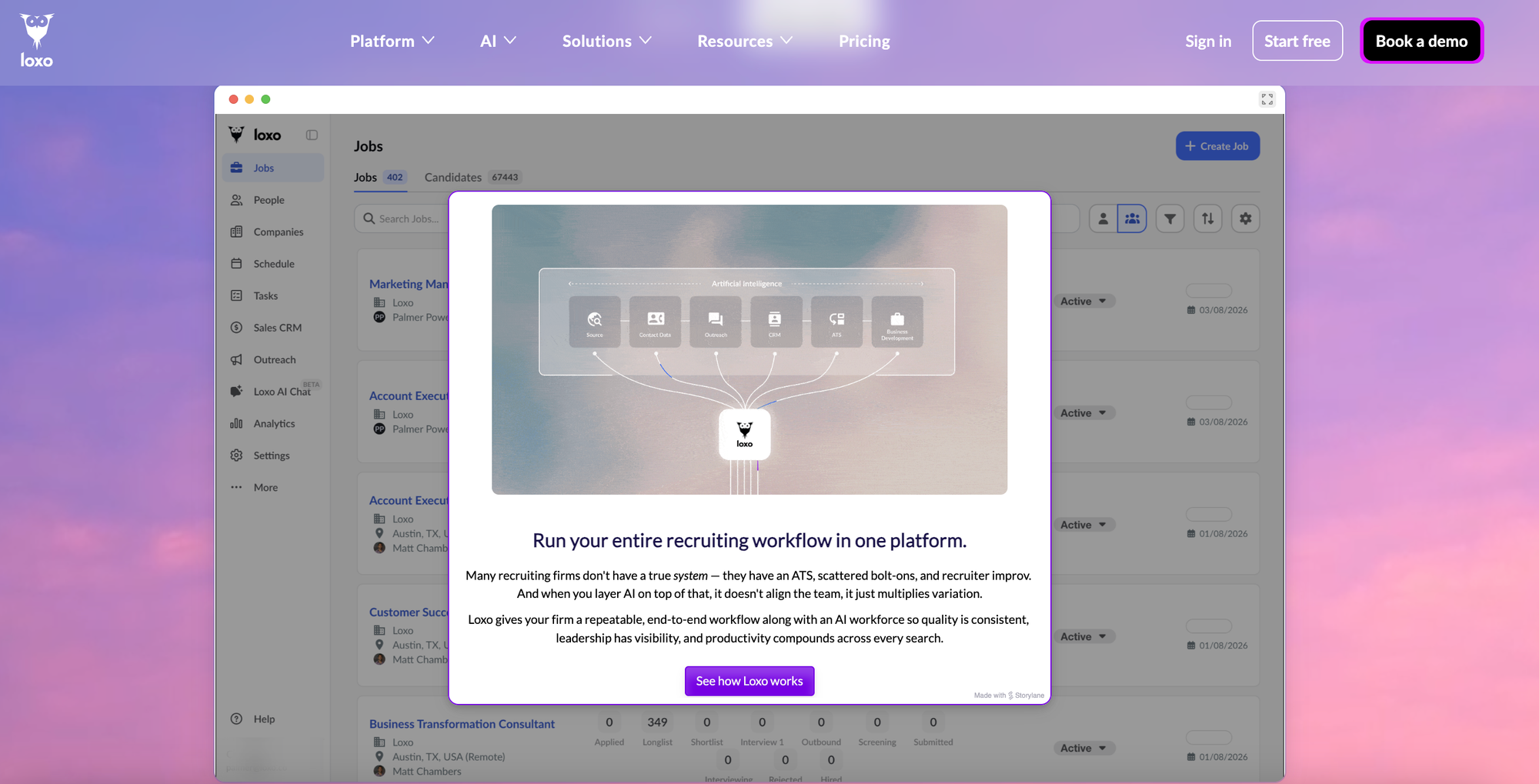Click the Book a demo button
The height and width of the screenshot is (784, 1539).
[x=1421, y=41]
